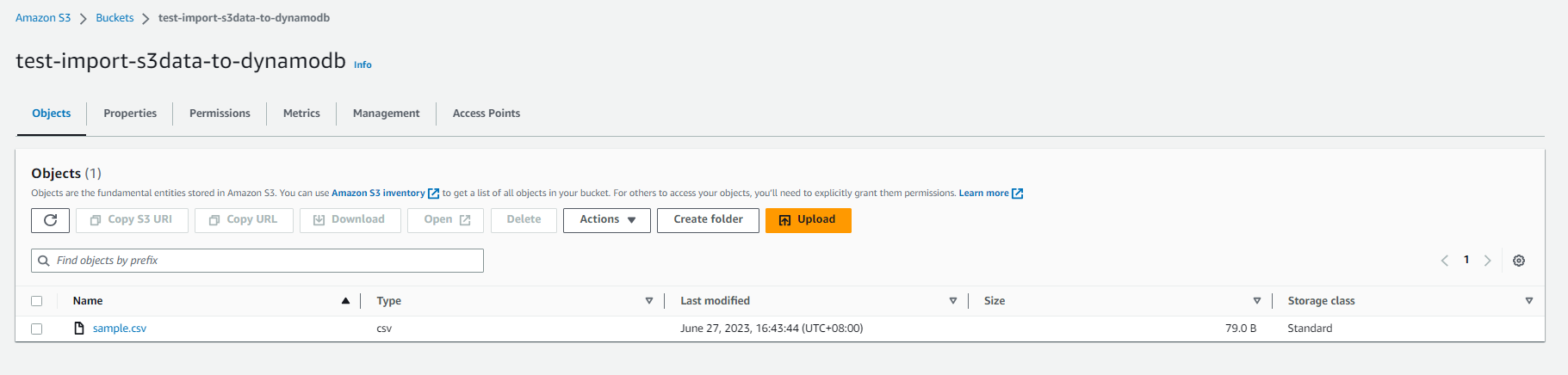Click the previous page chevron
This screenshot has width=1568, height=375.
(1445, 261)
